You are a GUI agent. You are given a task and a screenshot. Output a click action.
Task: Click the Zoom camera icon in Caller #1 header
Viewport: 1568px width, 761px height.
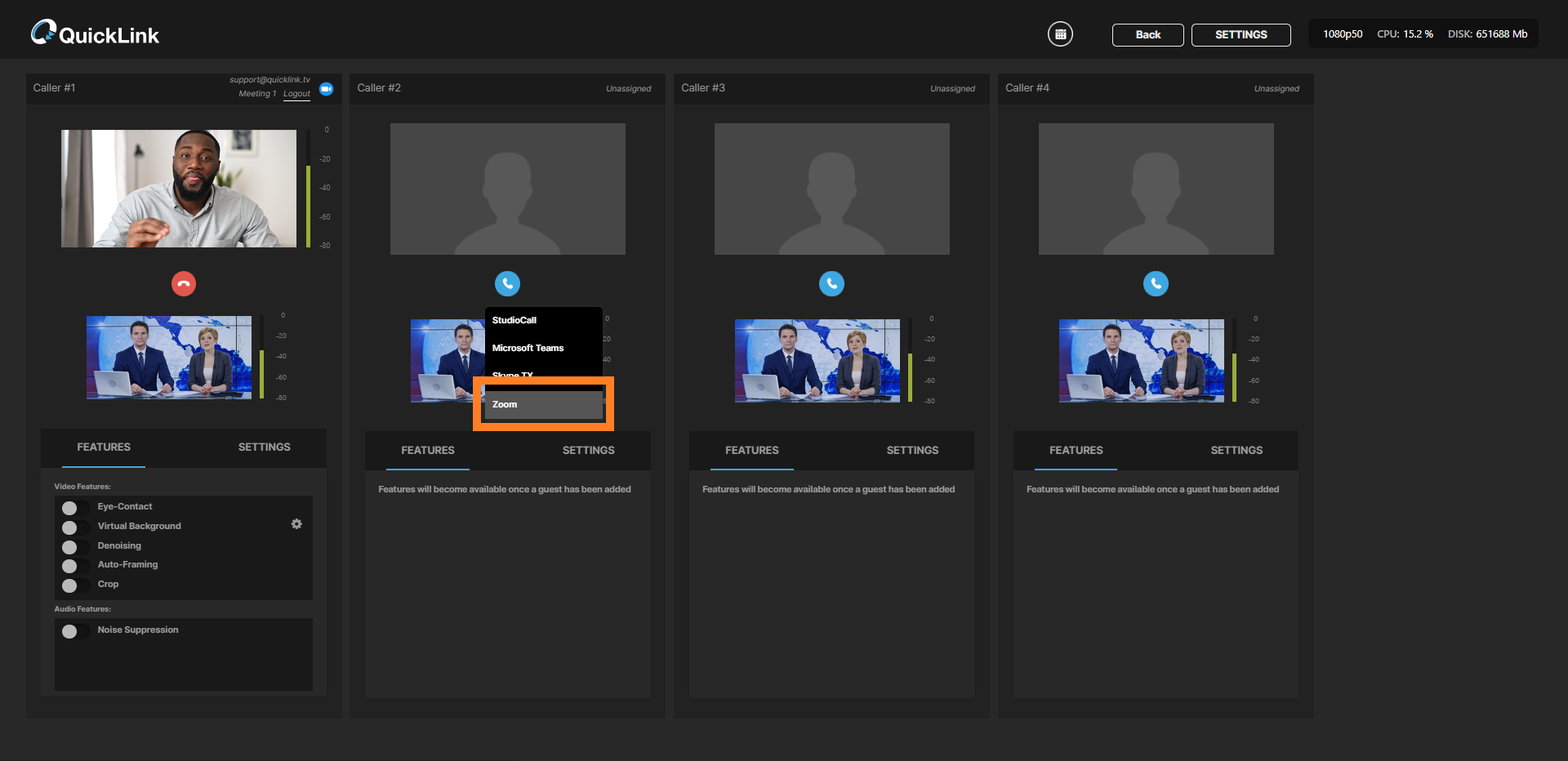(327, 89)
